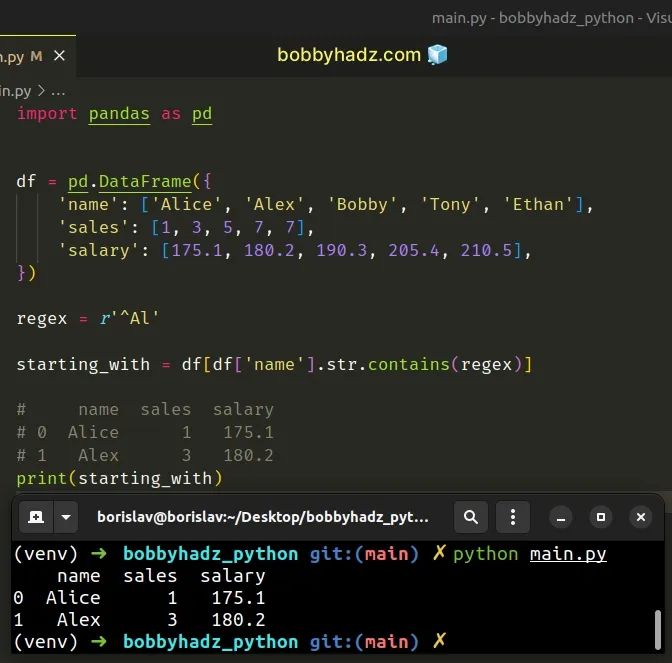This screenshot has width=672, height=663.
Task: Click the 'sales' dictionary key
Action: 93,227
